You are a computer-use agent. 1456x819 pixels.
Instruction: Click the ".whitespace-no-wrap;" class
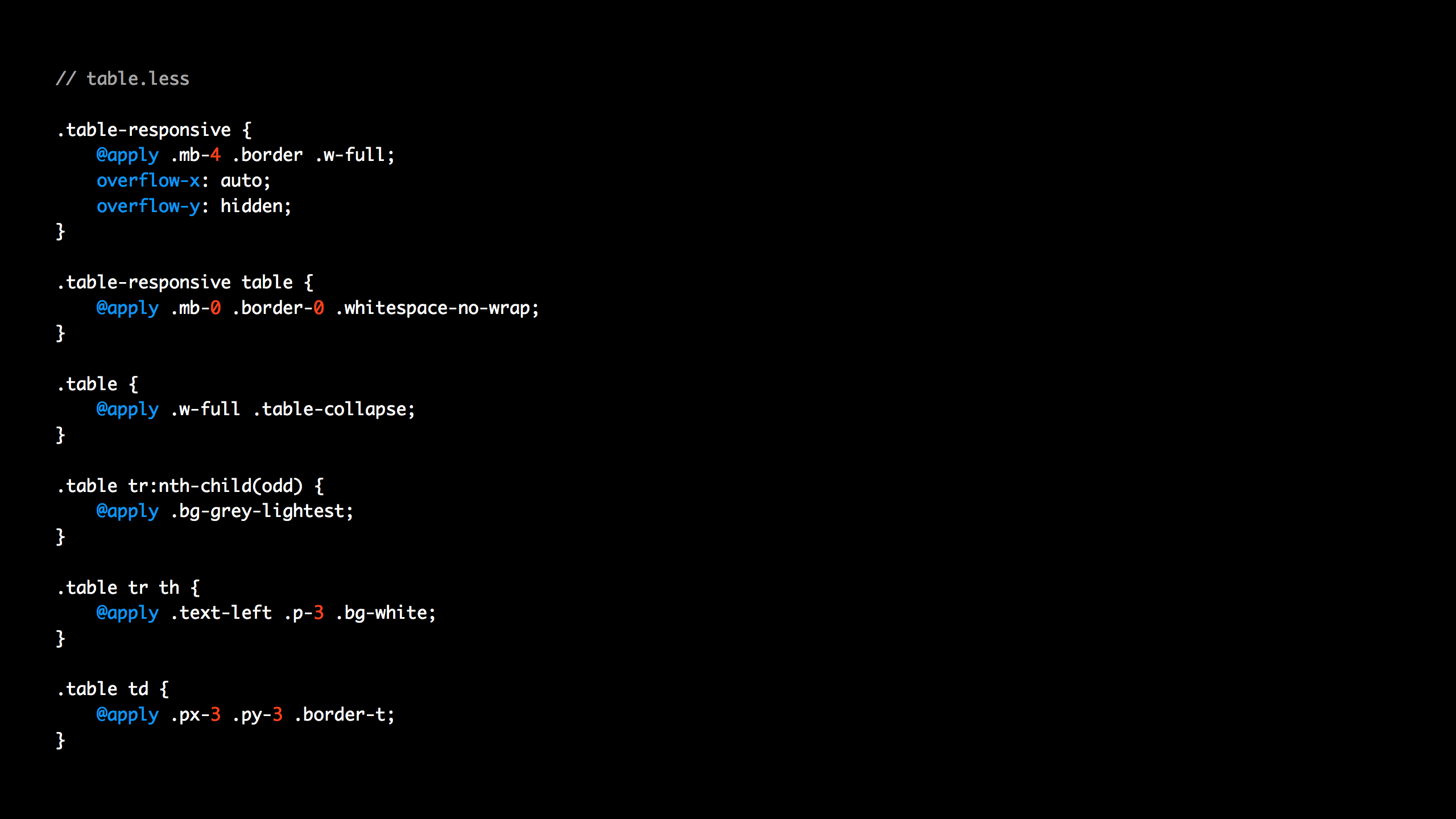[x=437, y=308]
